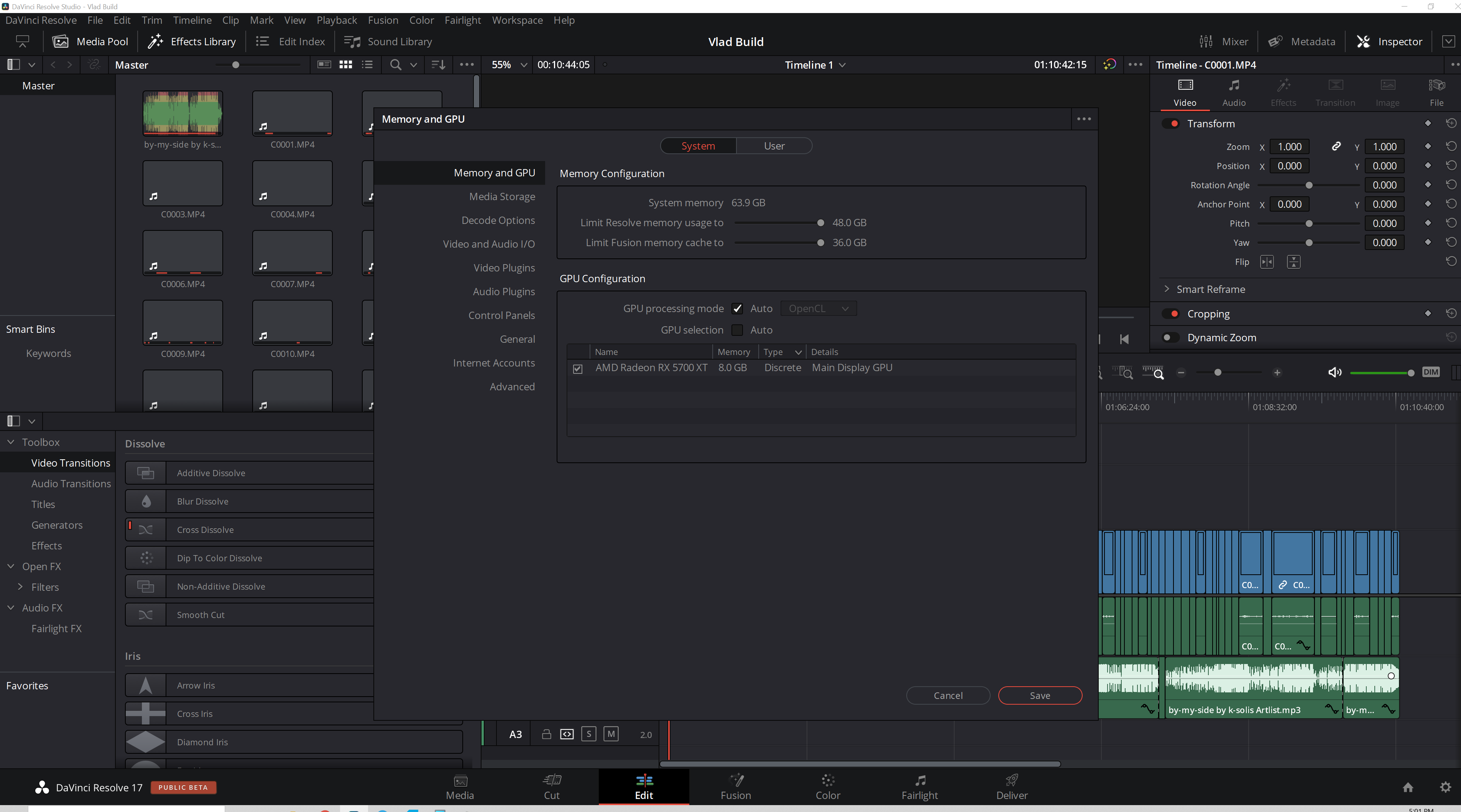This screenshot has height=812, width=1461.
Task: Click the media pool search icon
Action: [395, 65]
